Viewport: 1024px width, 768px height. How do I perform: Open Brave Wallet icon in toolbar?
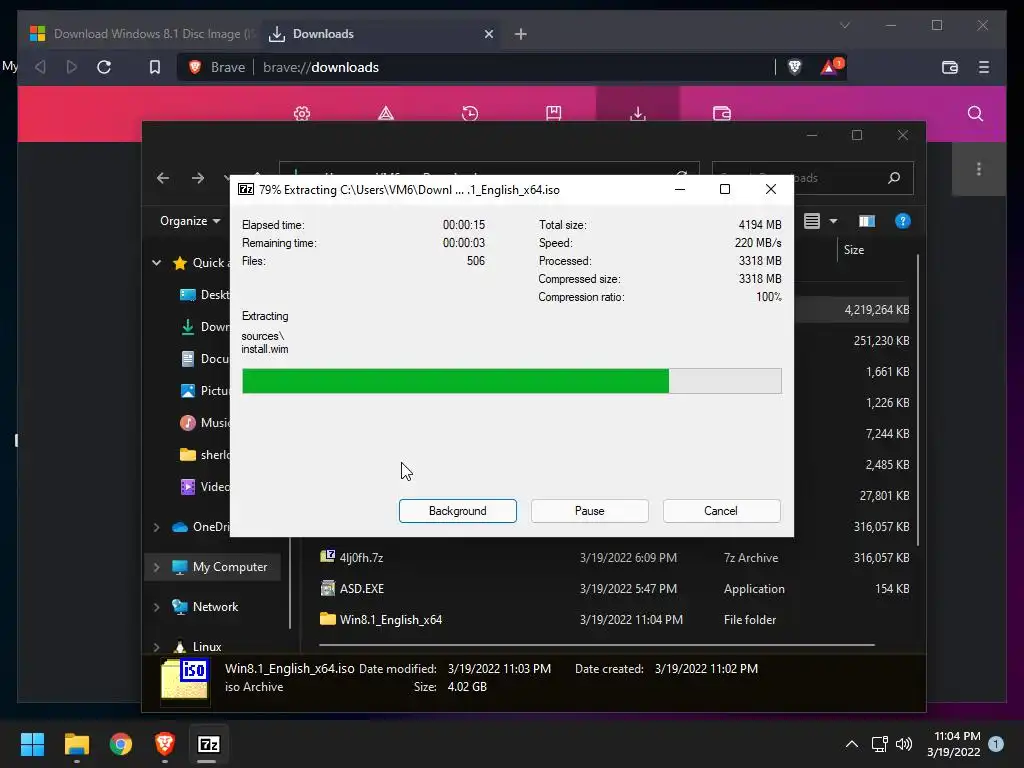click(950, 67)
